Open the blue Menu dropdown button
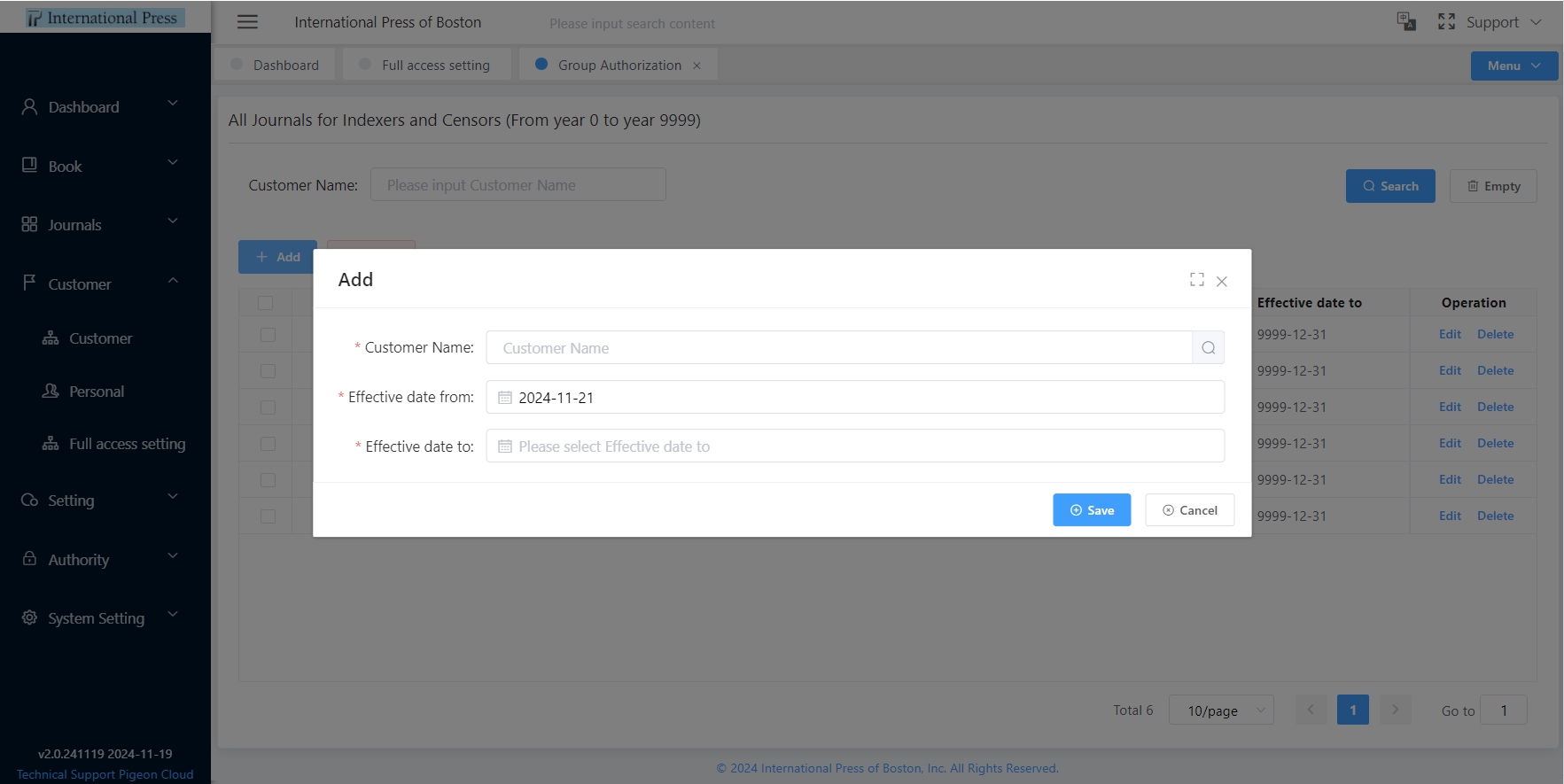 (1513, 66)
